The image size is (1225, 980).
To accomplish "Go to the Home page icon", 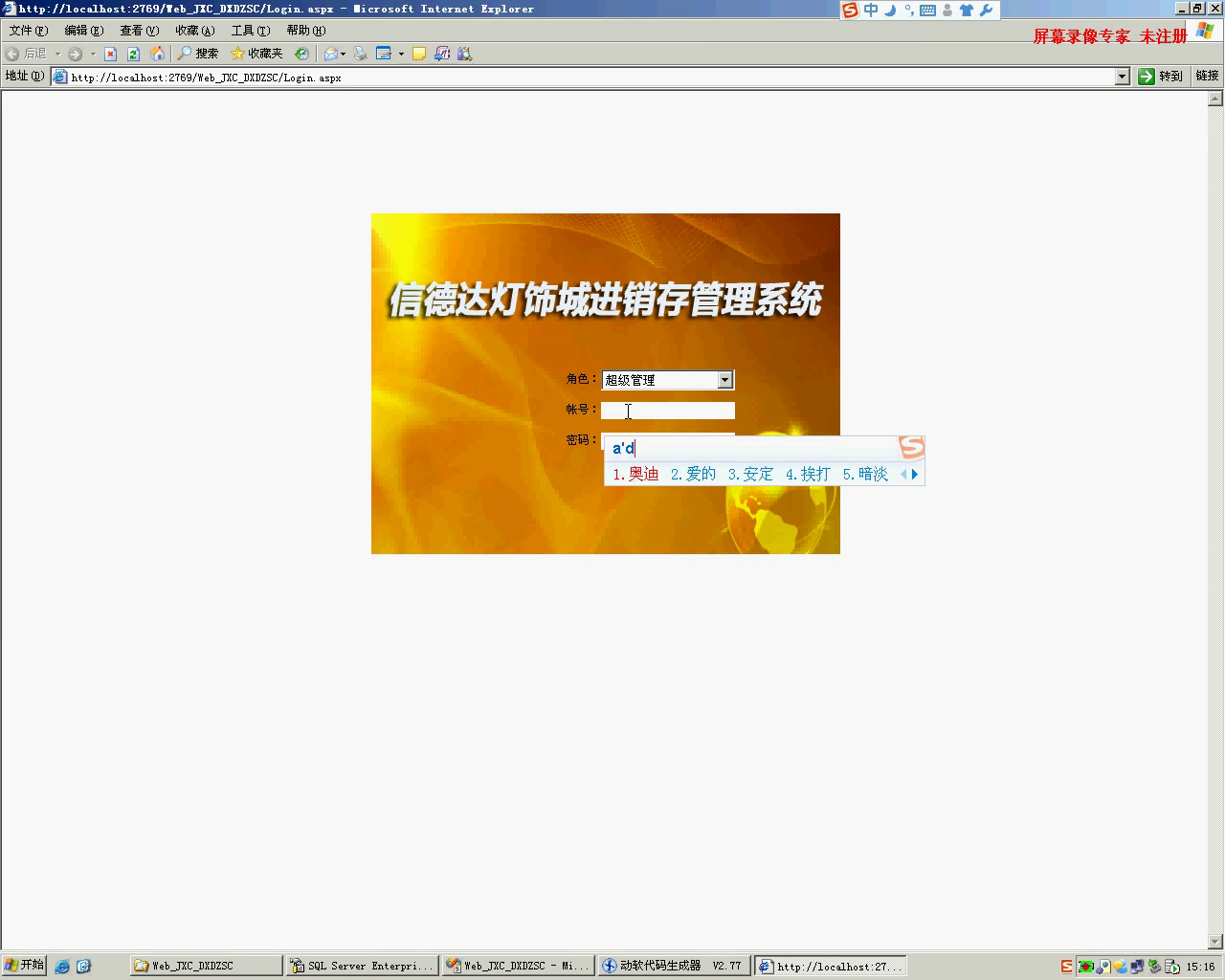I will pos(157,55).
